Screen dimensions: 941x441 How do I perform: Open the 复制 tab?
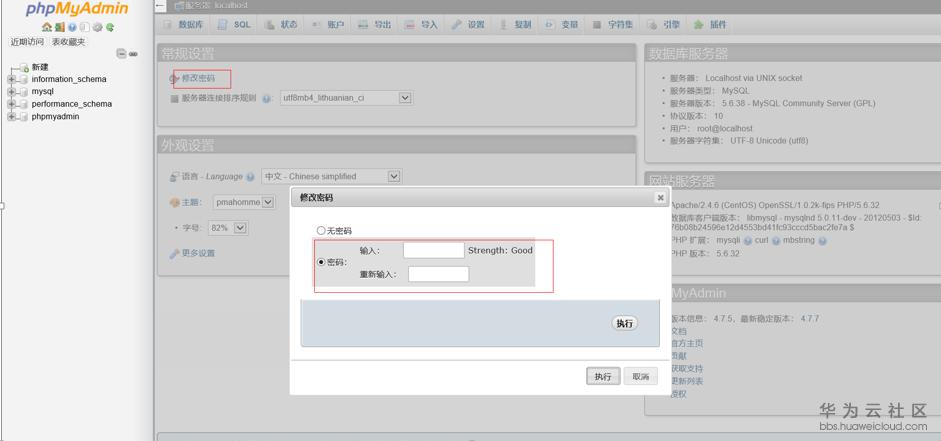coord(516,25)
